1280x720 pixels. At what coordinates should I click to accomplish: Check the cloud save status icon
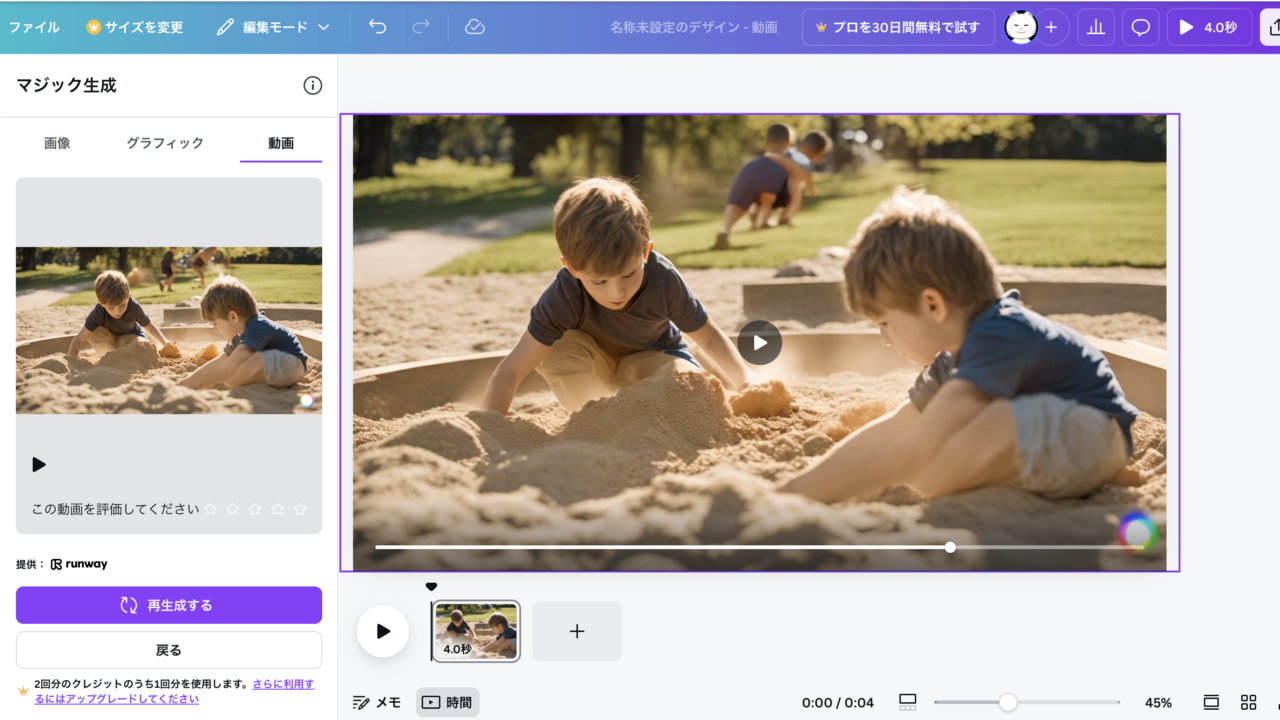pos(475,27)
